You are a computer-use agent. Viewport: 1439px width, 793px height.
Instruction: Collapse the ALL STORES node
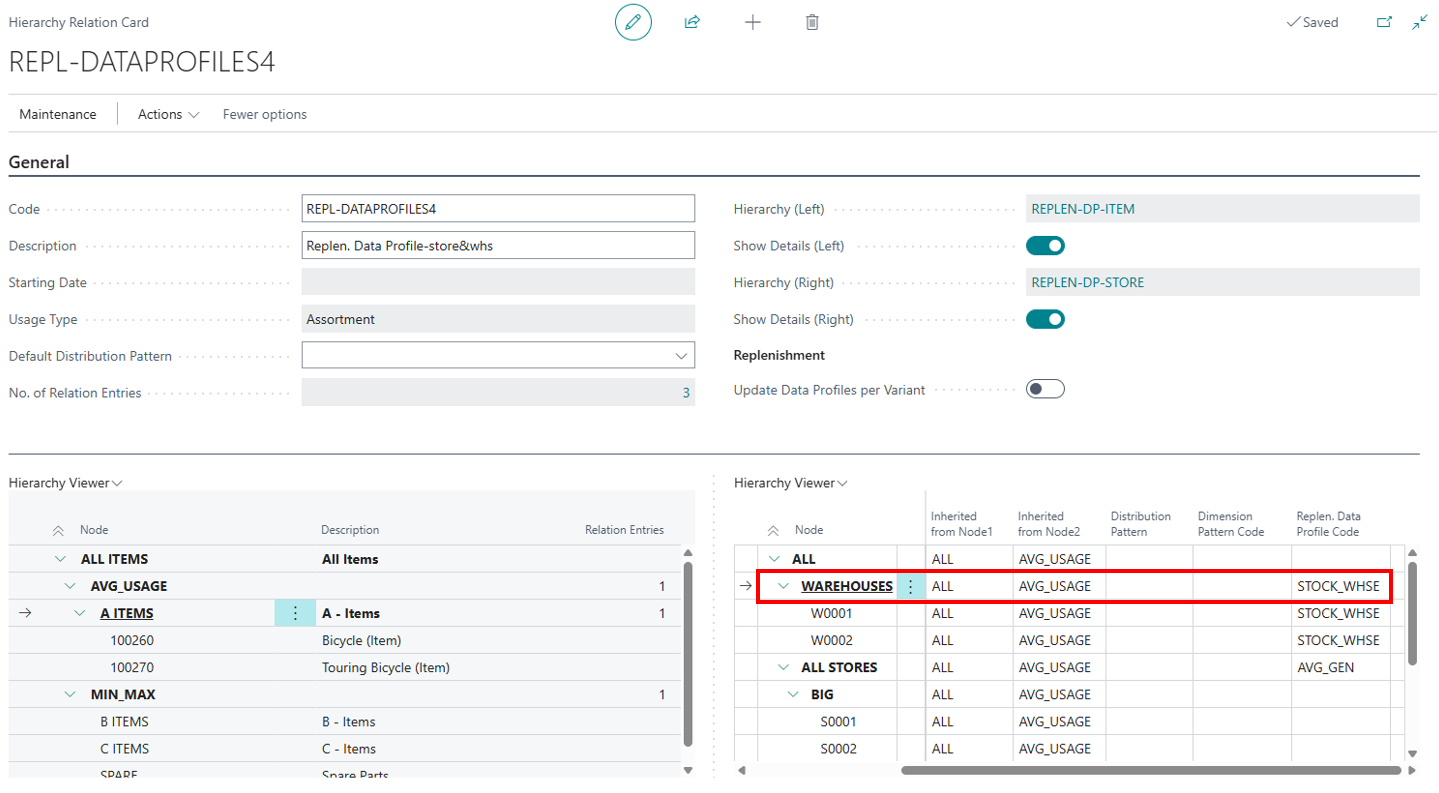[x=783, y=667]
